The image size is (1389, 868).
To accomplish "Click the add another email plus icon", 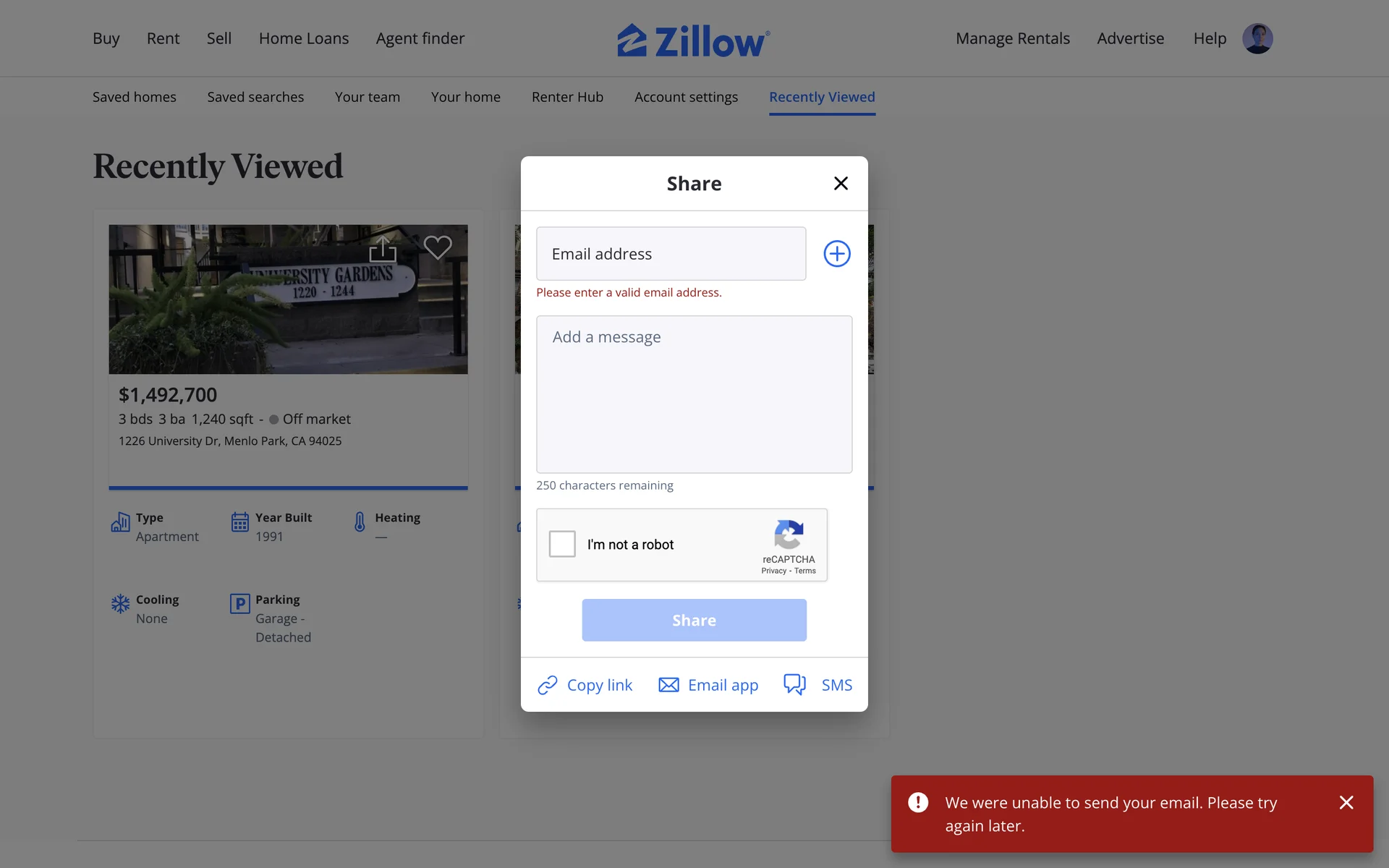I will coord(837,254).
